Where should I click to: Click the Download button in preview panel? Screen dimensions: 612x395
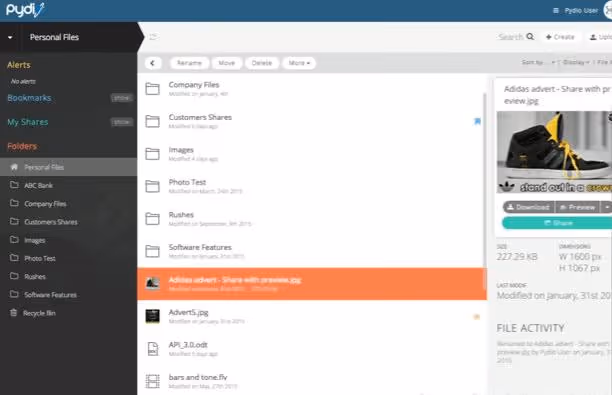click(528, 207)
